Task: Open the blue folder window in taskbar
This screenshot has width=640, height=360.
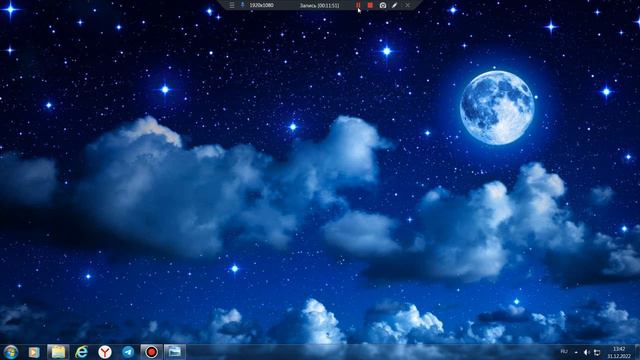Action: (x=175, y=352)
